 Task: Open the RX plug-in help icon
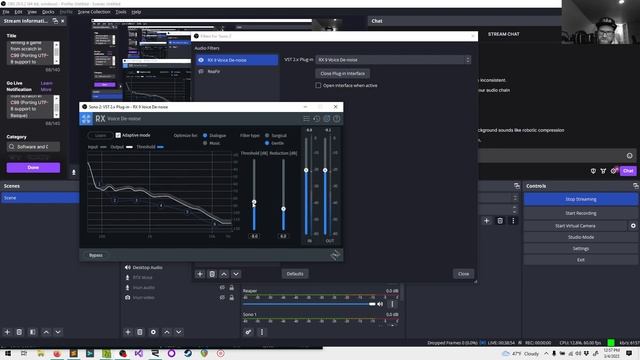[x=336, y=119]
